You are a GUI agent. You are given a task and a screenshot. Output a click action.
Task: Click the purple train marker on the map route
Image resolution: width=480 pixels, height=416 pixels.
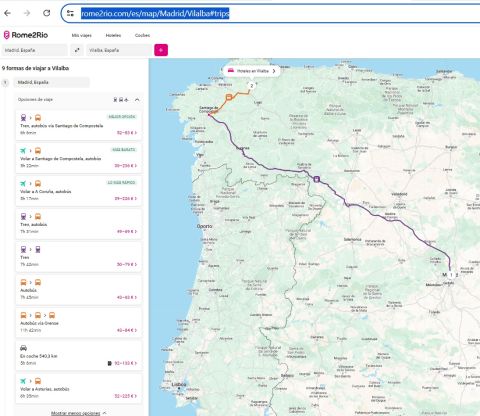(x=317, y=179)
